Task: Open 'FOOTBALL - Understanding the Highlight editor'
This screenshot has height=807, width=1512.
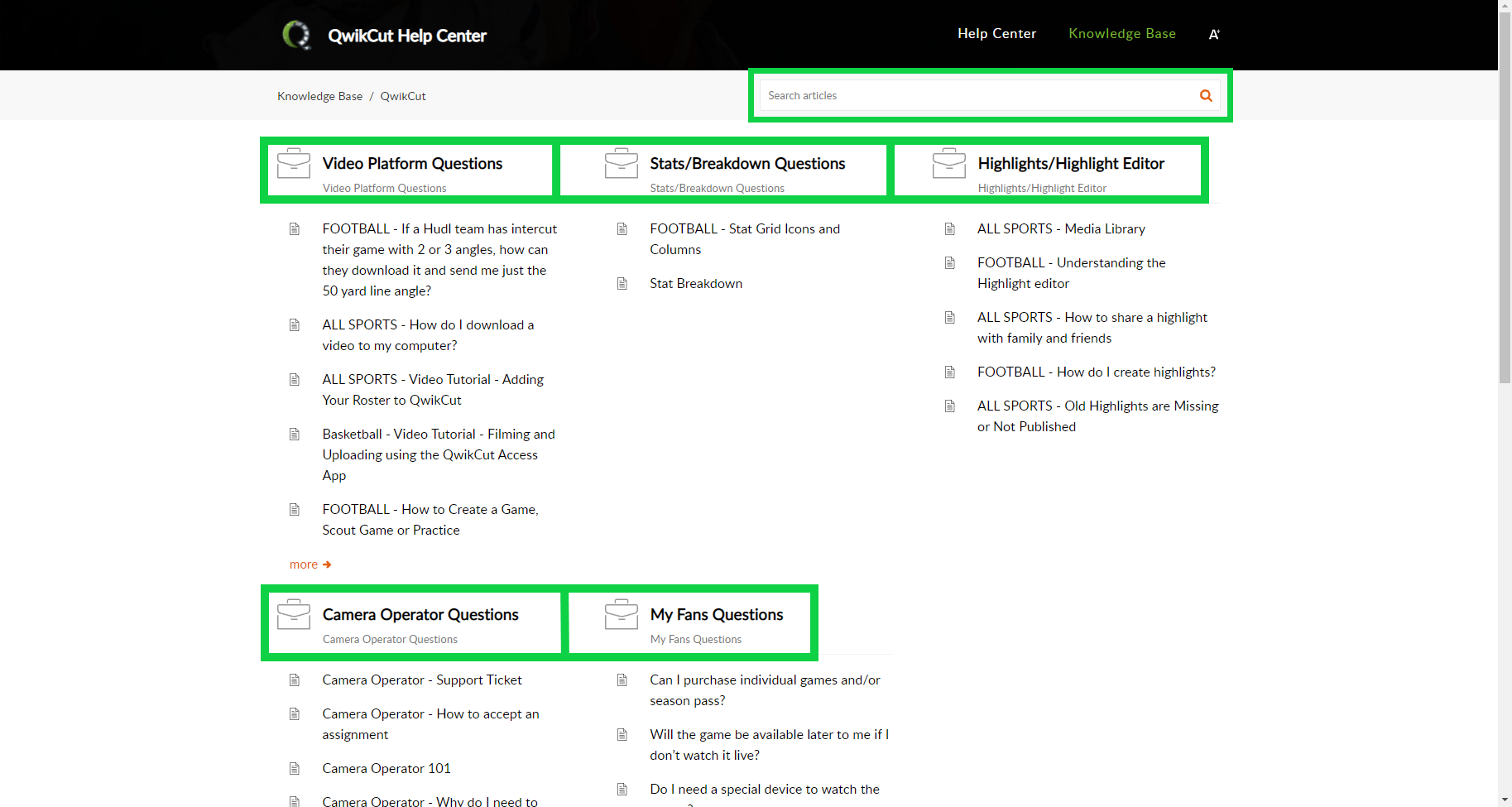Action: coord(1071,273)
